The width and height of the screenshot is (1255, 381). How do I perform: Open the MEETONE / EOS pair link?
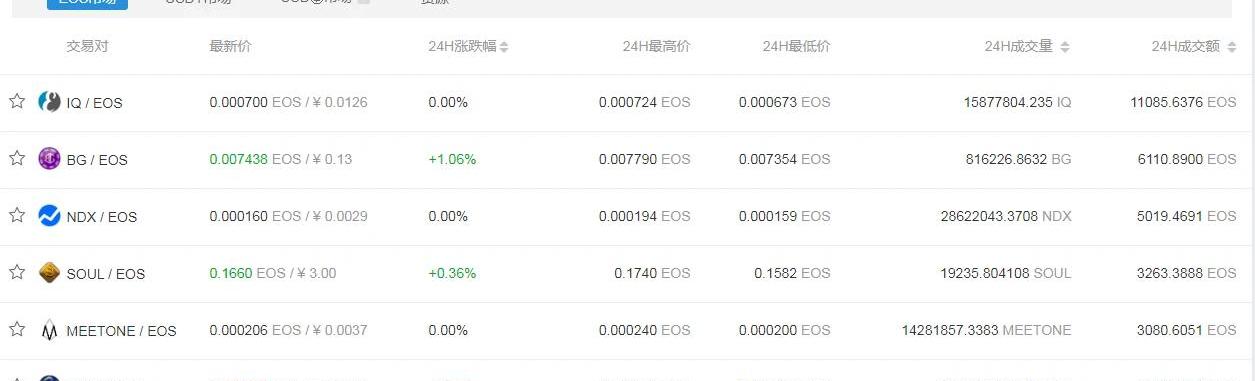(x=121, y=331)
